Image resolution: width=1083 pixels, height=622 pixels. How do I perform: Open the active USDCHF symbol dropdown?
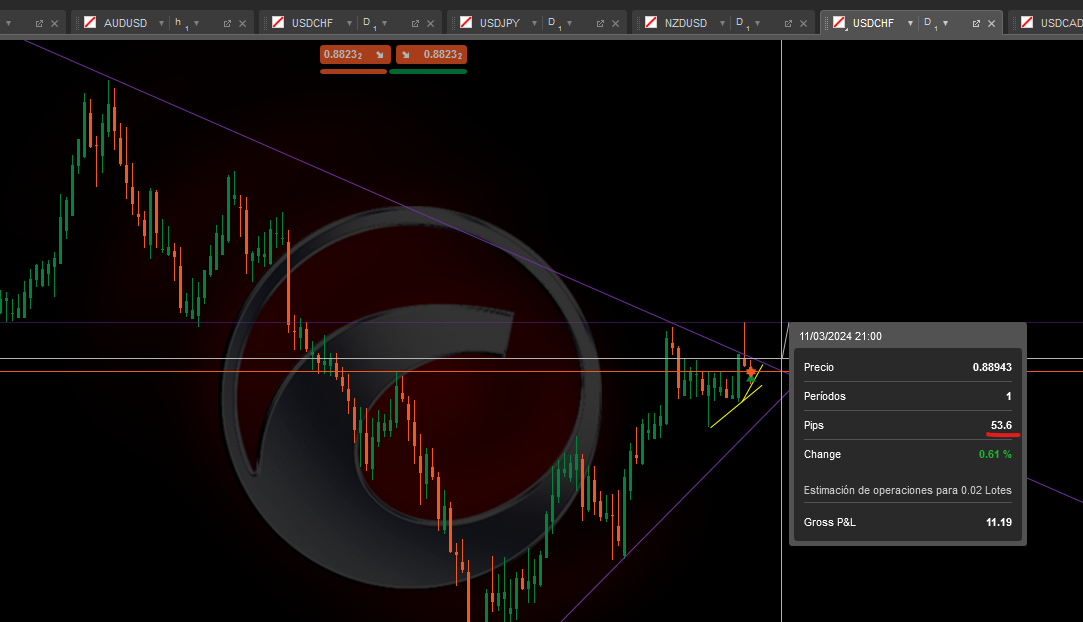910,23
